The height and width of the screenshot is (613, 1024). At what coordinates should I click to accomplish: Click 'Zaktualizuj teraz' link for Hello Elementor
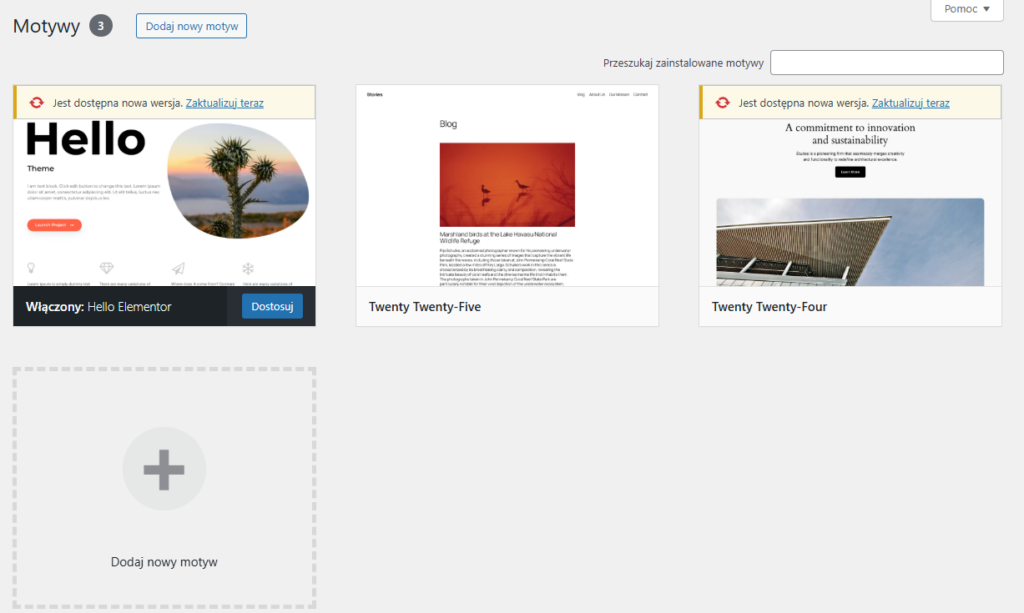(x=224, y=103)
